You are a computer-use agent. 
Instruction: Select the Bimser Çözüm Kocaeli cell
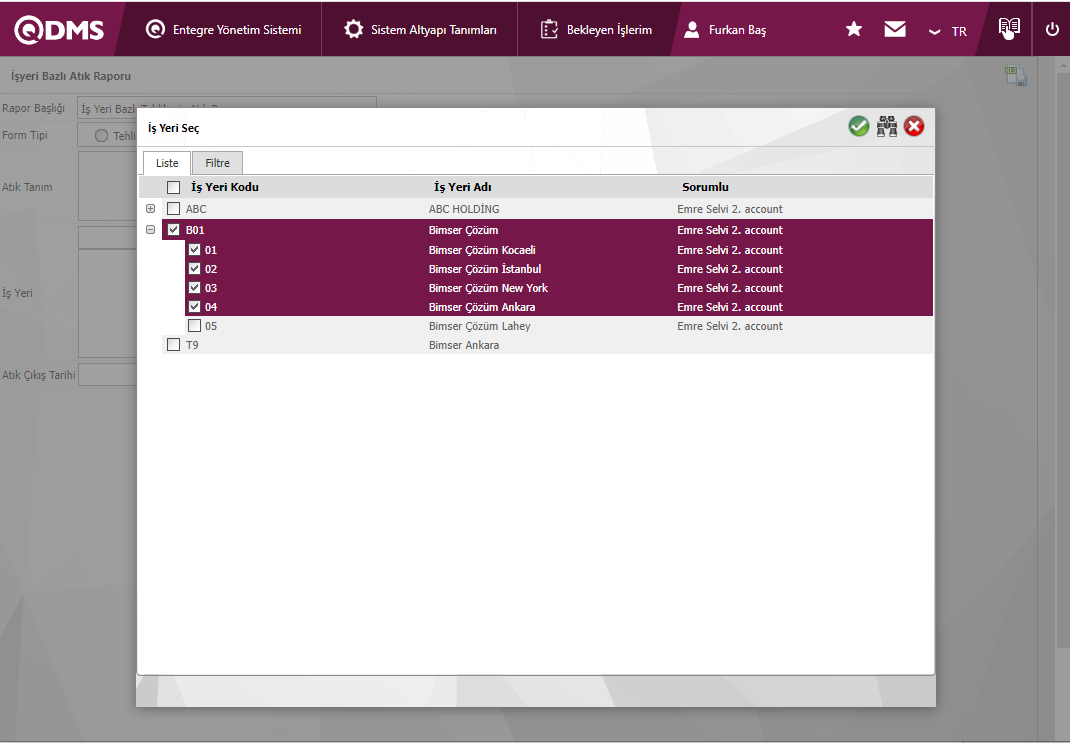pos(482,250)
